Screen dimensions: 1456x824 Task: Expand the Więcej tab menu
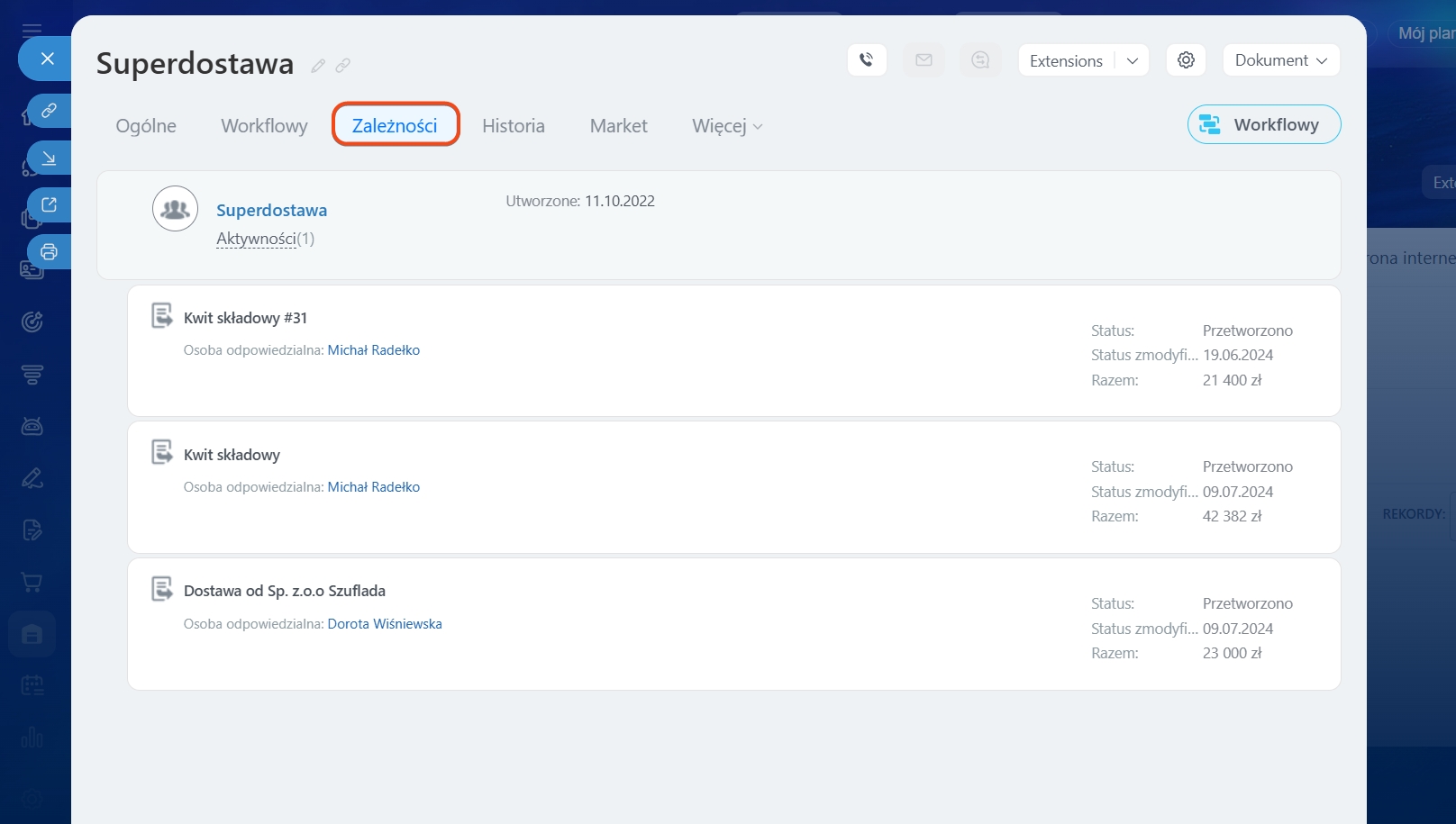[727, 126]
